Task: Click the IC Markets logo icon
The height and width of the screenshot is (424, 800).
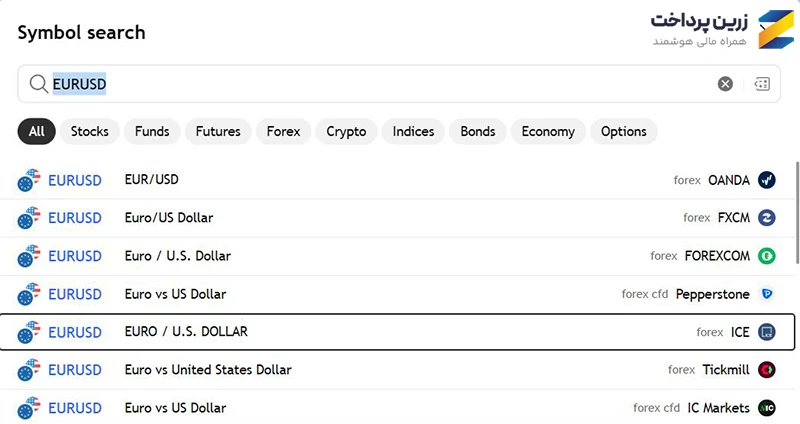Action: tap(766, 408)
